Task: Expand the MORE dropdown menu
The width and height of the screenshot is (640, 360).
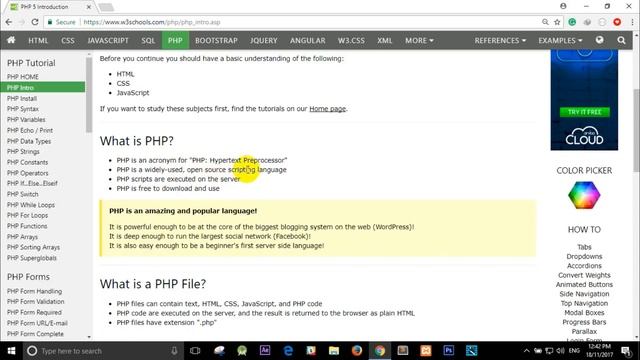Action: click(x=419, y=40)
